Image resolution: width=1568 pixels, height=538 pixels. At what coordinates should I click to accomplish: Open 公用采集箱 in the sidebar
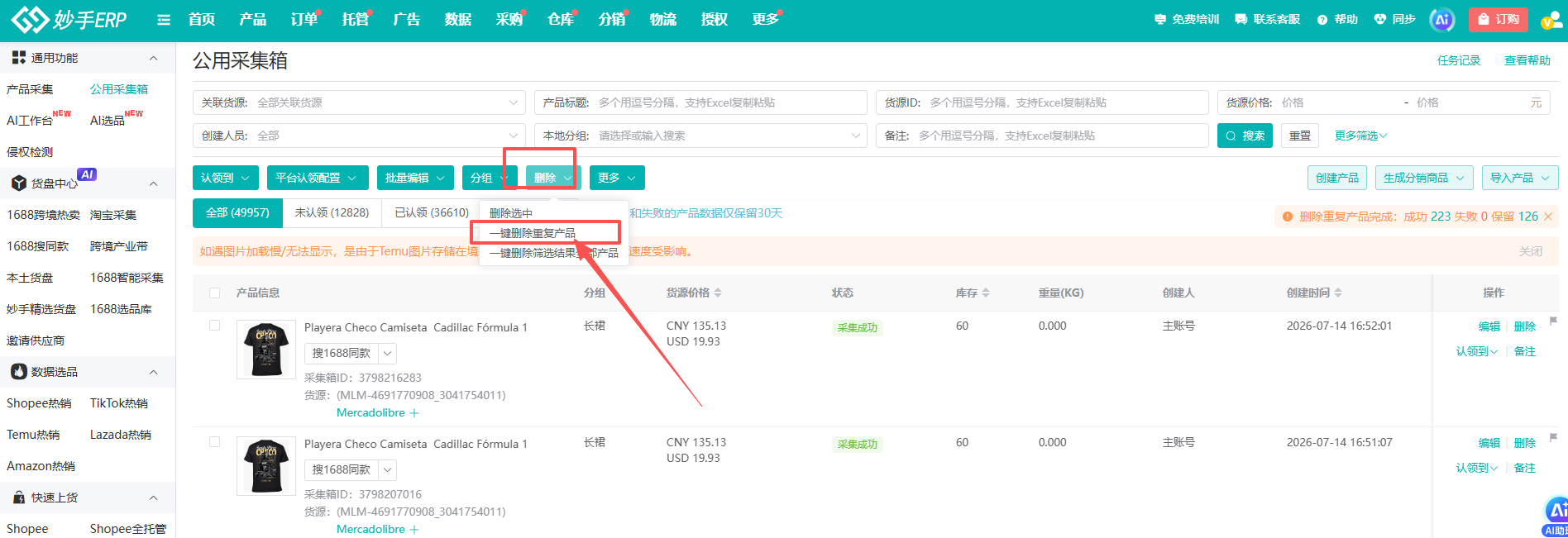119,89
